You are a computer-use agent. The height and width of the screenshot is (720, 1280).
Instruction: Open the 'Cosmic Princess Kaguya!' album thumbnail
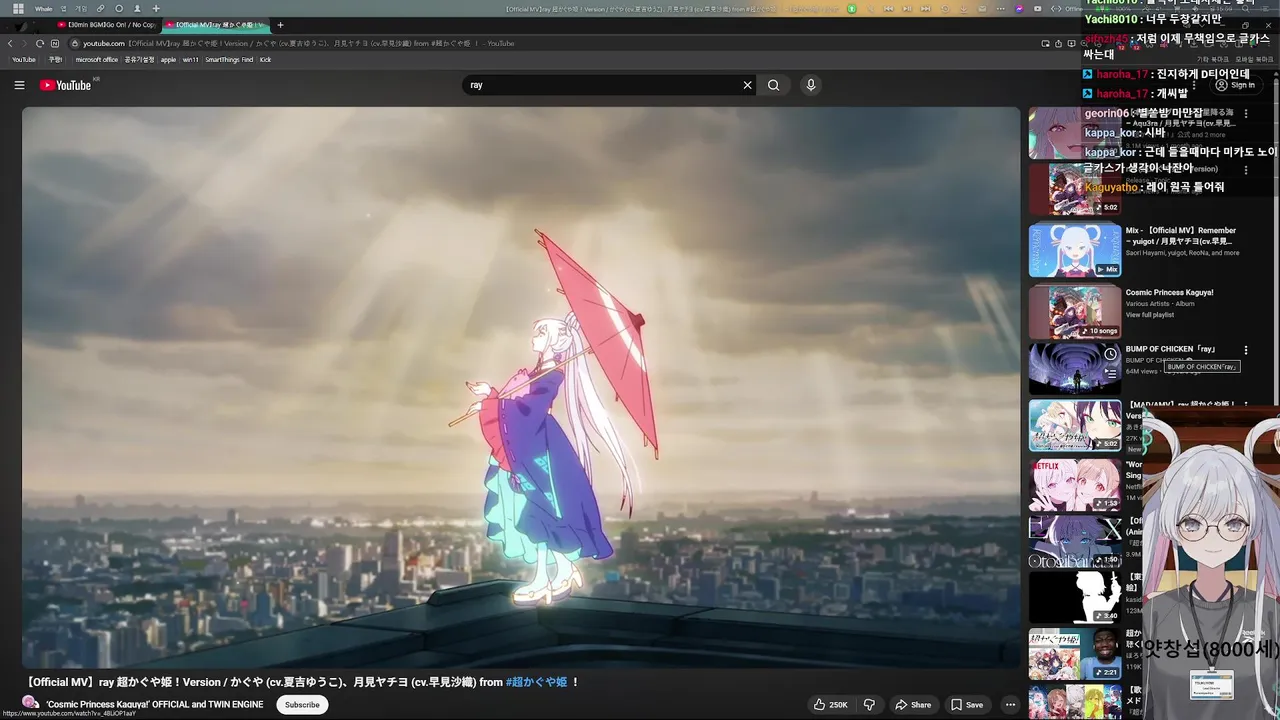pyautogui.click(x=1075, y=311)
